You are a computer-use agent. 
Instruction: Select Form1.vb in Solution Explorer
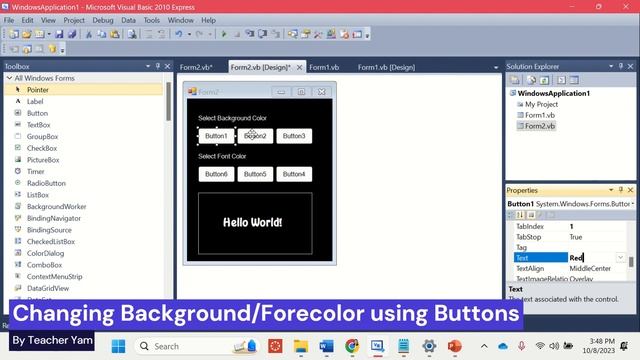coord(540,115)
